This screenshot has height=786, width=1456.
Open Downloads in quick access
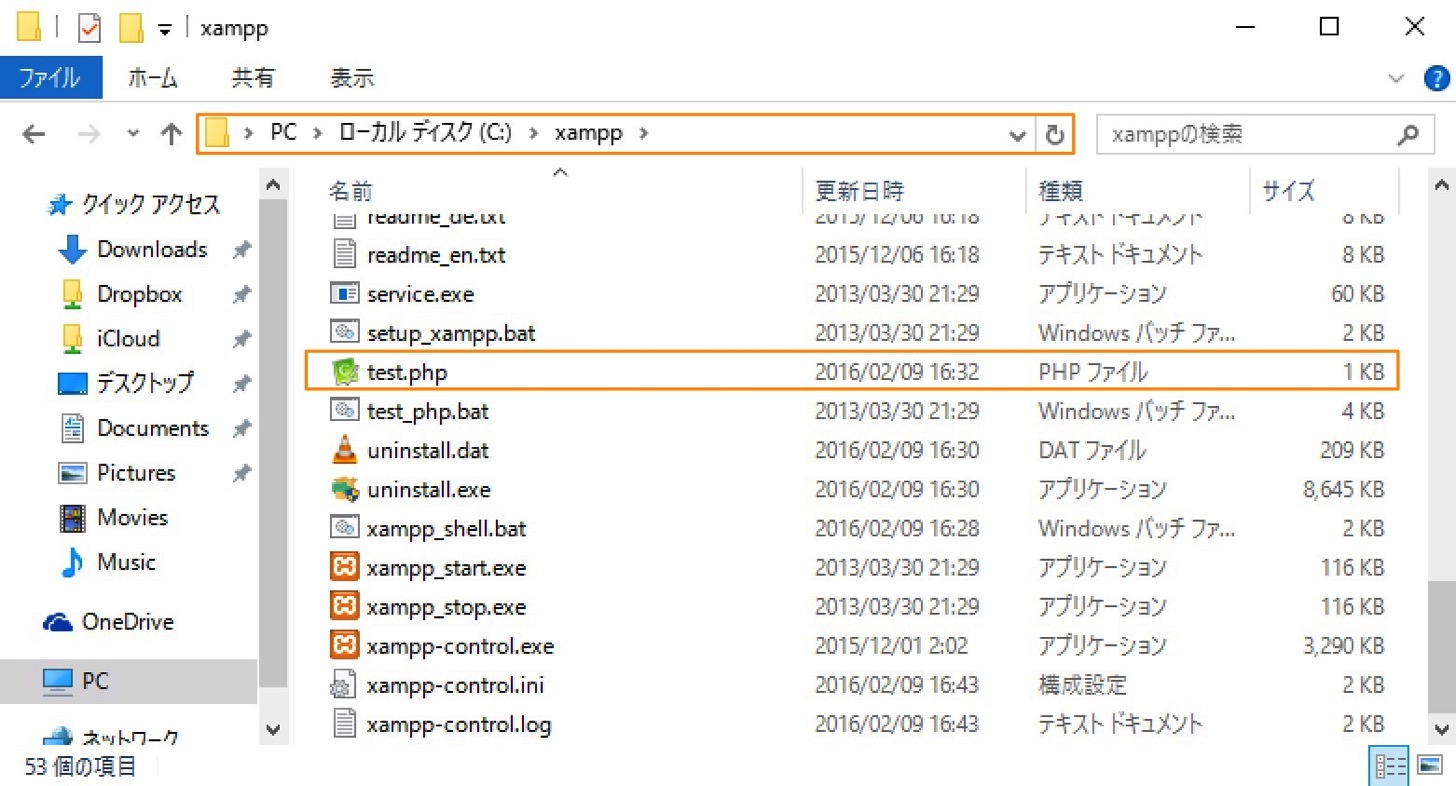click(x=152, y=249)
